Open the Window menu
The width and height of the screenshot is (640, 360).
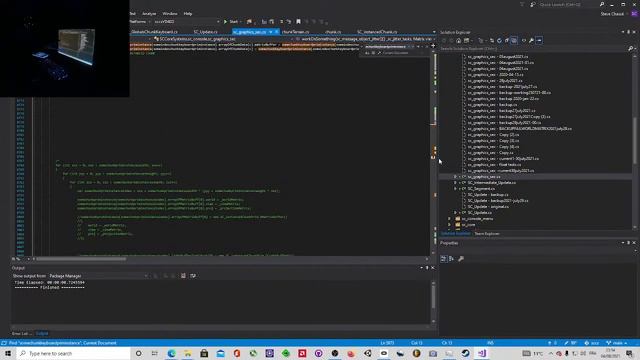170,13
